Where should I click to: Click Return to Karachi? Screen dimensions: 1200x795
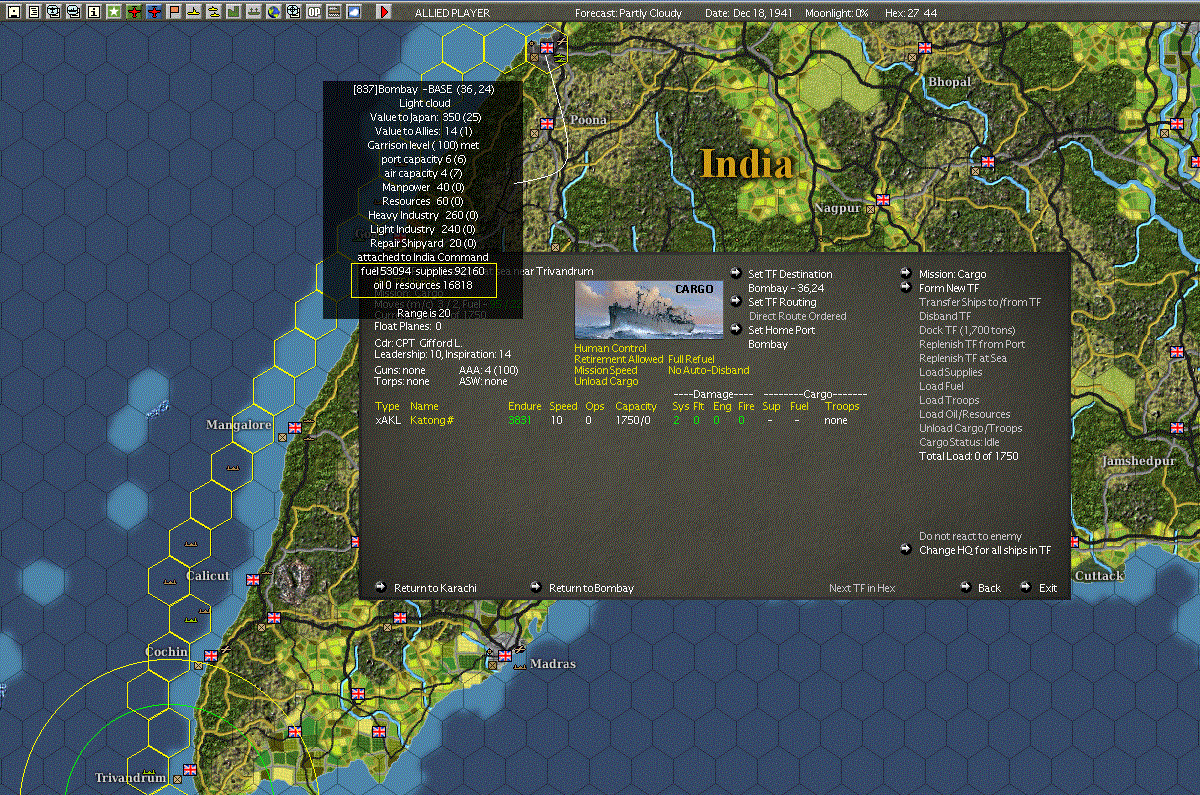click(435, 588)
